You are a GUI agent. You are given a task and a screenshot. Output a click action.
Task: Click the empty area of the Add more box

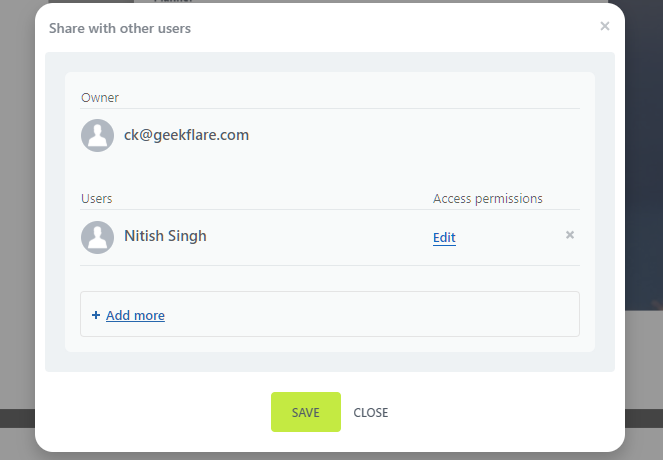[380, 315]
